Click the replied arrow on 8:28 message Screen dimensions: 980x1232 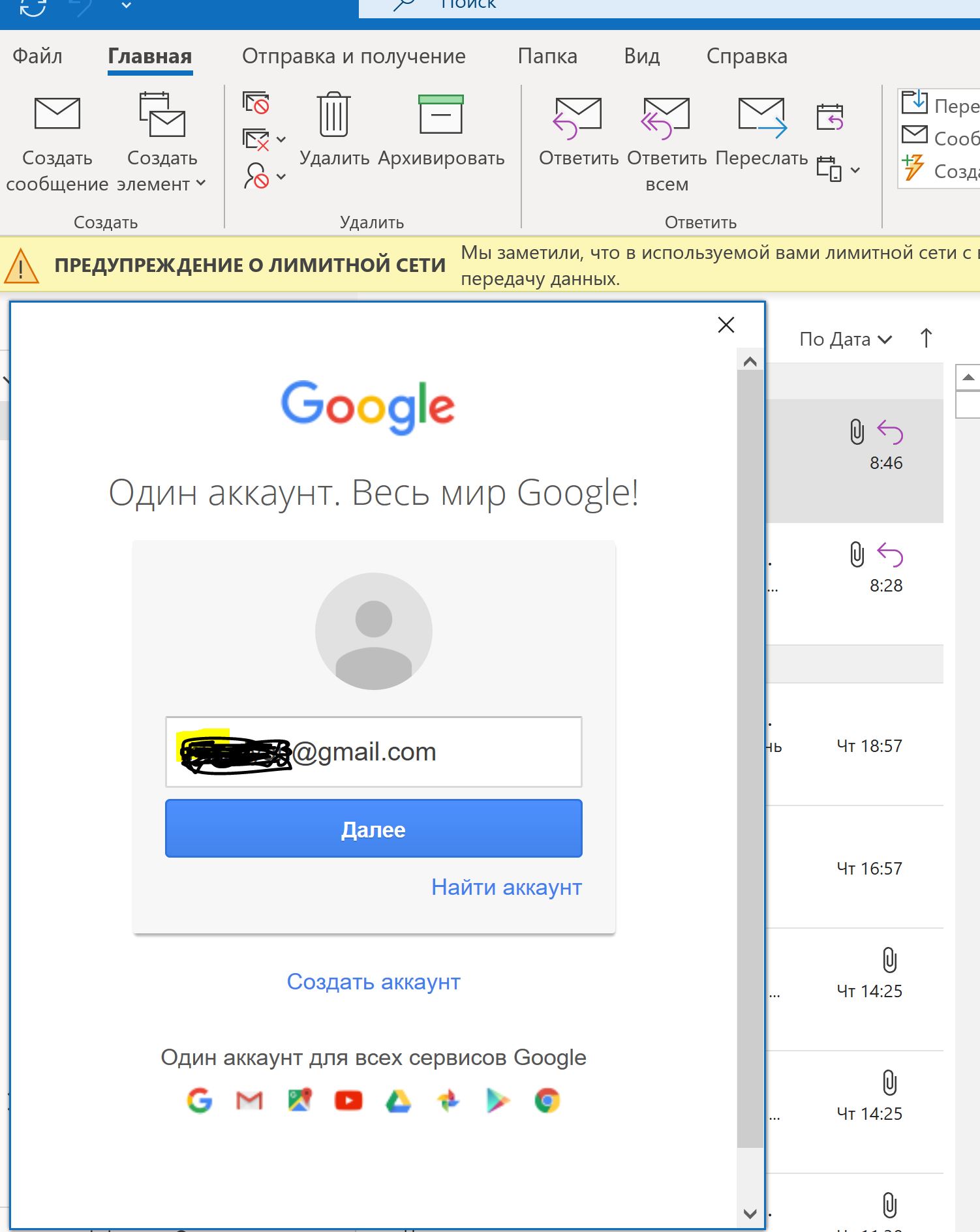(x=890, y=555)
